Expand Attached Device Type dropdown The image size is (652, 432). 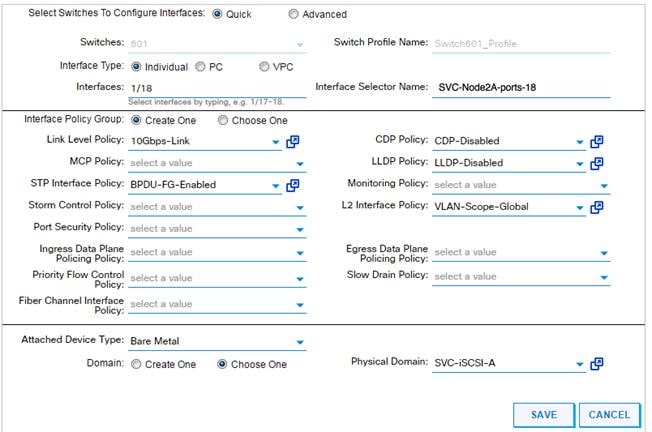300,342
